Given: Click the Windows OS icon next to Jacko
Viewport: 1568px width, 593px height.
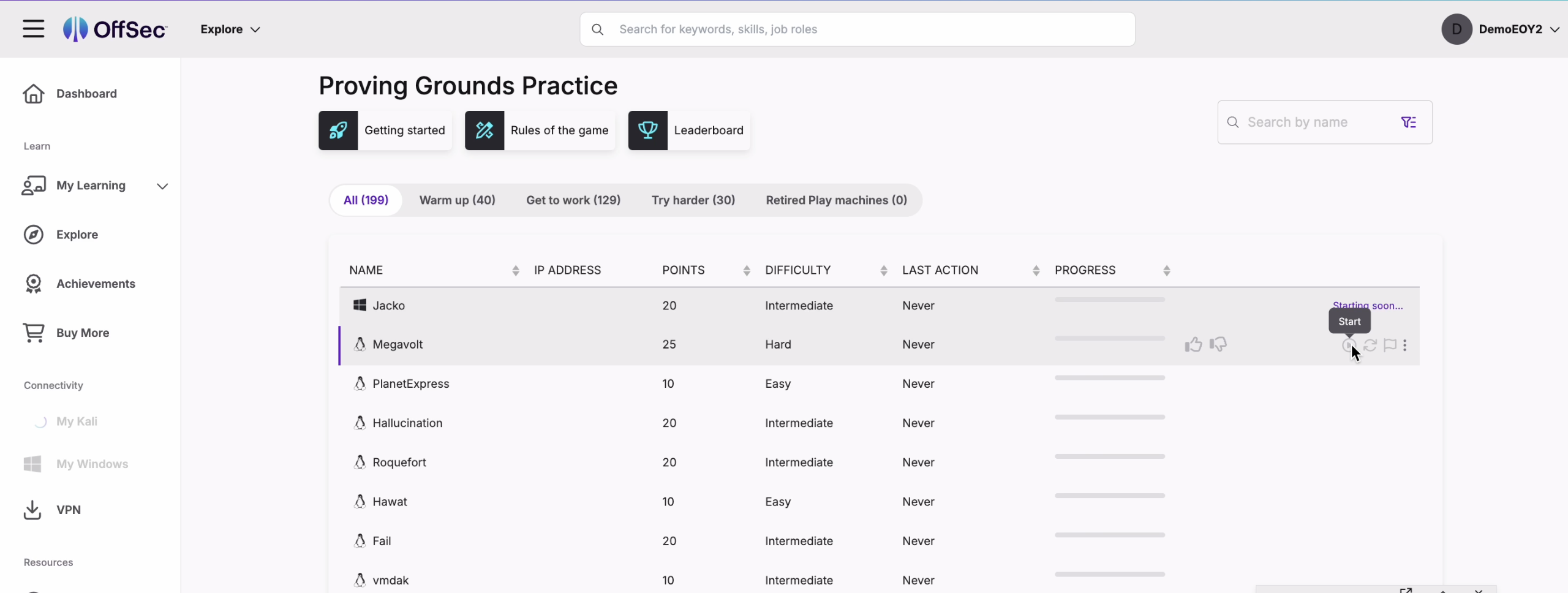Looking at the screenshot, I should click(x=360, y=305).
